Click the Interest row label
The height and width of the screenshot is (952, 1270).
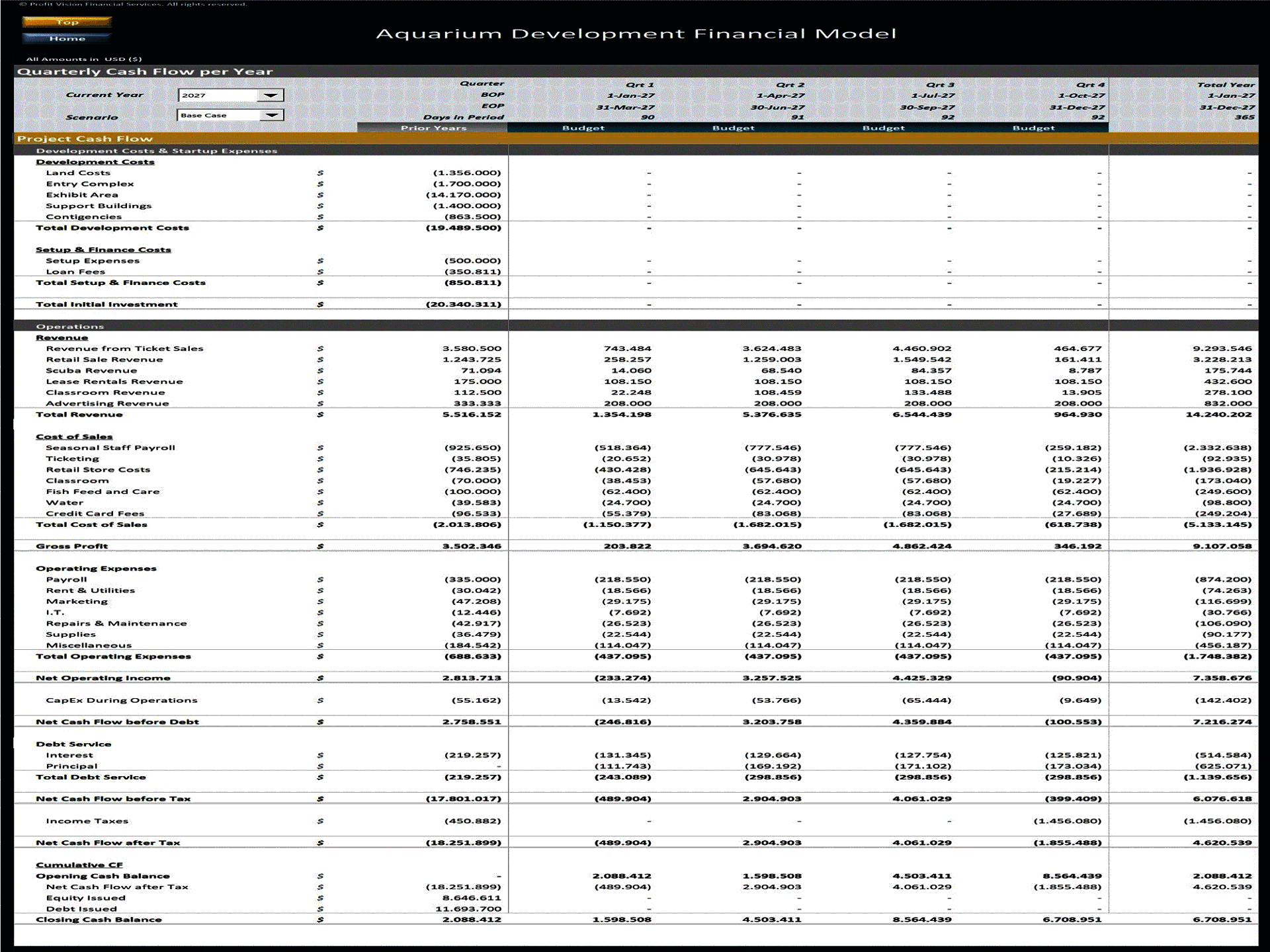[69, 755]
